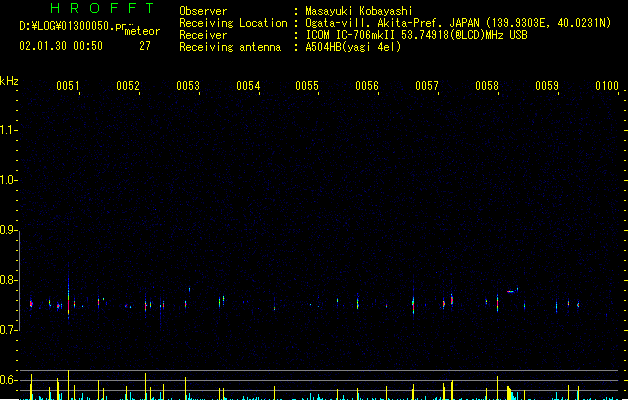Viewport: 629px width, 400px height.
Task: Click the 'Receiver' field label
Action: (x=203, y=35)
